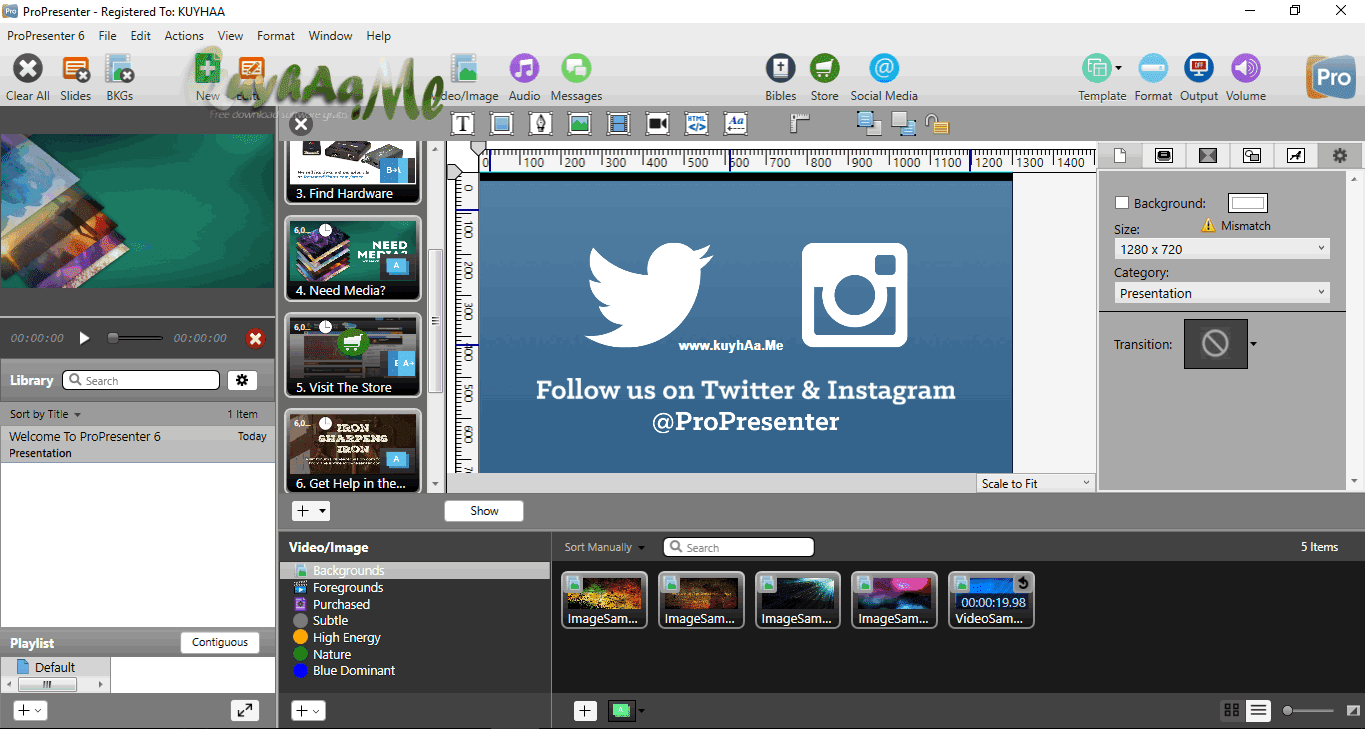Bring the selected object forward
1365x729 pixels.
(869, 123)
